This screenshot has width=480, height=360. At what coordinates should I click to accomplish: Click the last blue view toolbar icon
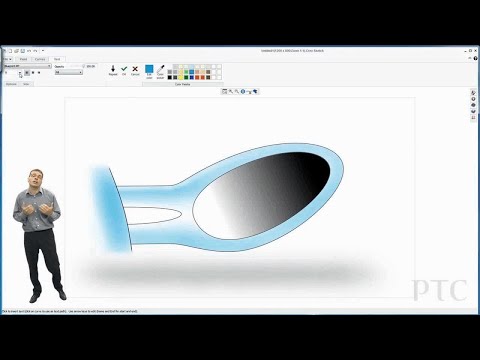[255, 91]
